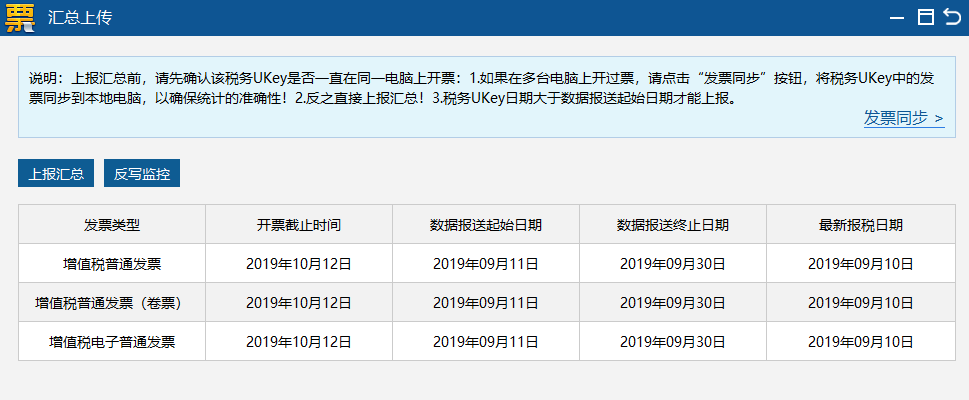The height and width of the screenshot is (400, 969).
Task: Click the 开票截止时间 column header
Action: tap(298, 225)
